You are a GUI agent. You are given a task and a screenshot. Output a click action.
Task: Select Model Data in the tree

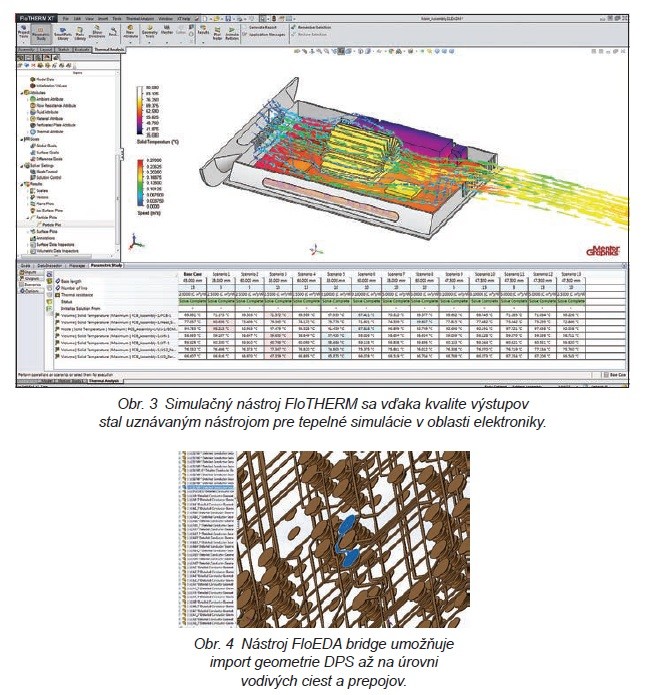pos(41,79)
